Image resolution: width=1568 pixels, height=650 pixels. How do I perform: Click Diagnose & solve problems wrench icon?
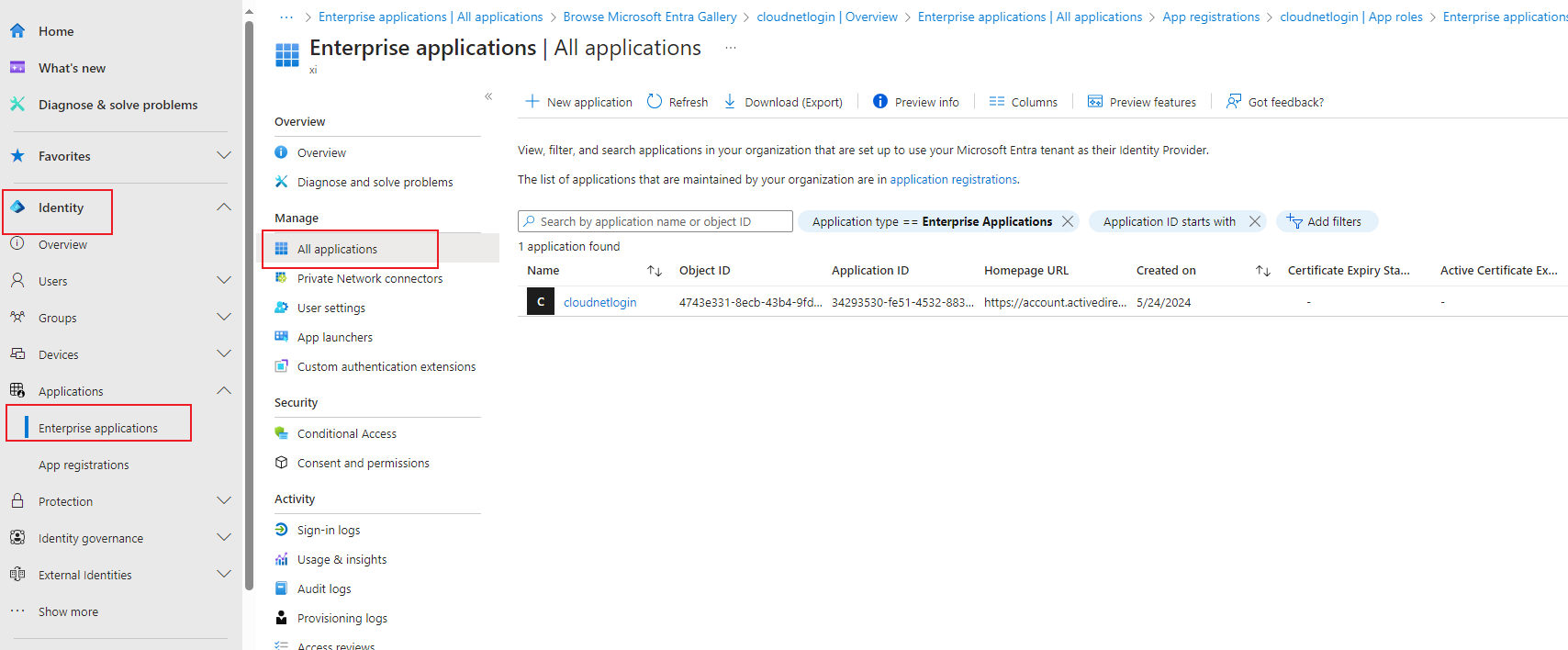click(17, 105)
